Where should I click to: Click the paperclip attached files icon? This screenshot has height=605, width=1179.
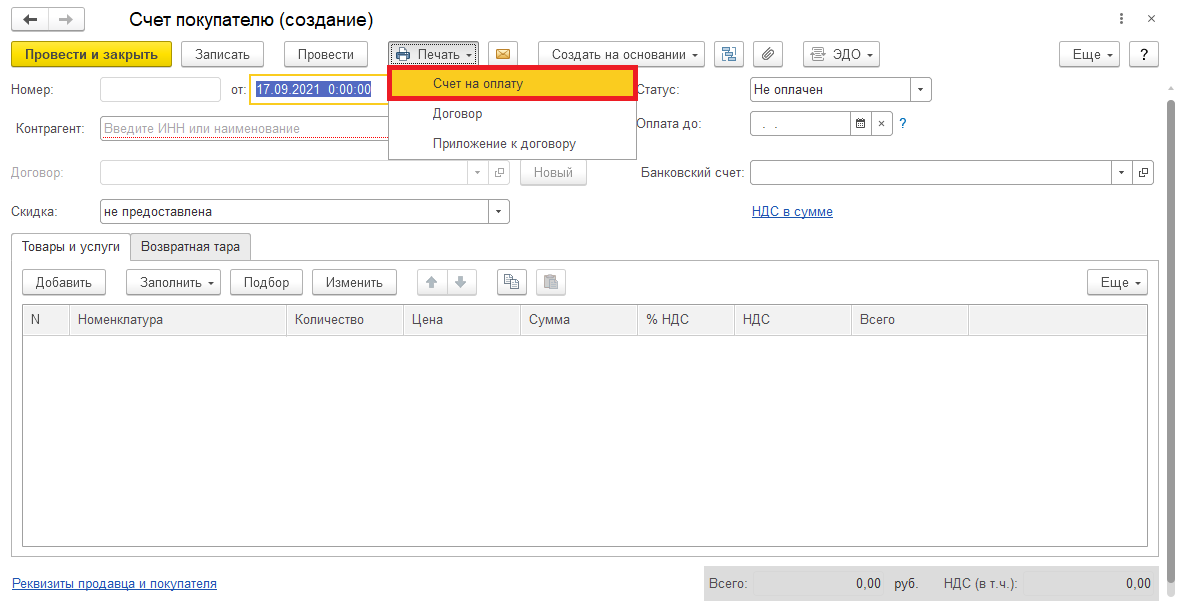click(767, 54)
